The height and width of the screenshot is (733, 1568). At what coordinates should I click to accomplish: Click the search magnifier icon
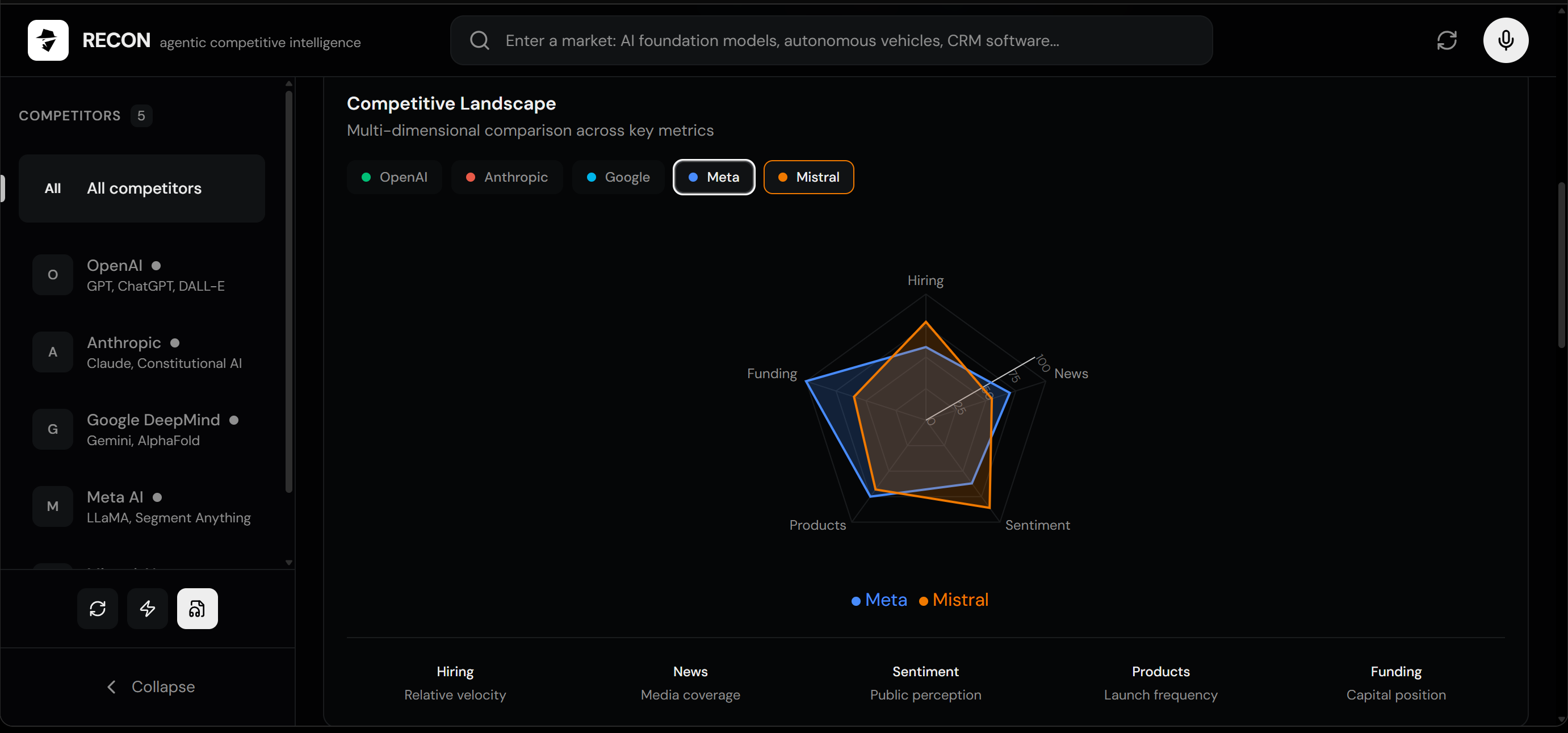click(480, 40)
